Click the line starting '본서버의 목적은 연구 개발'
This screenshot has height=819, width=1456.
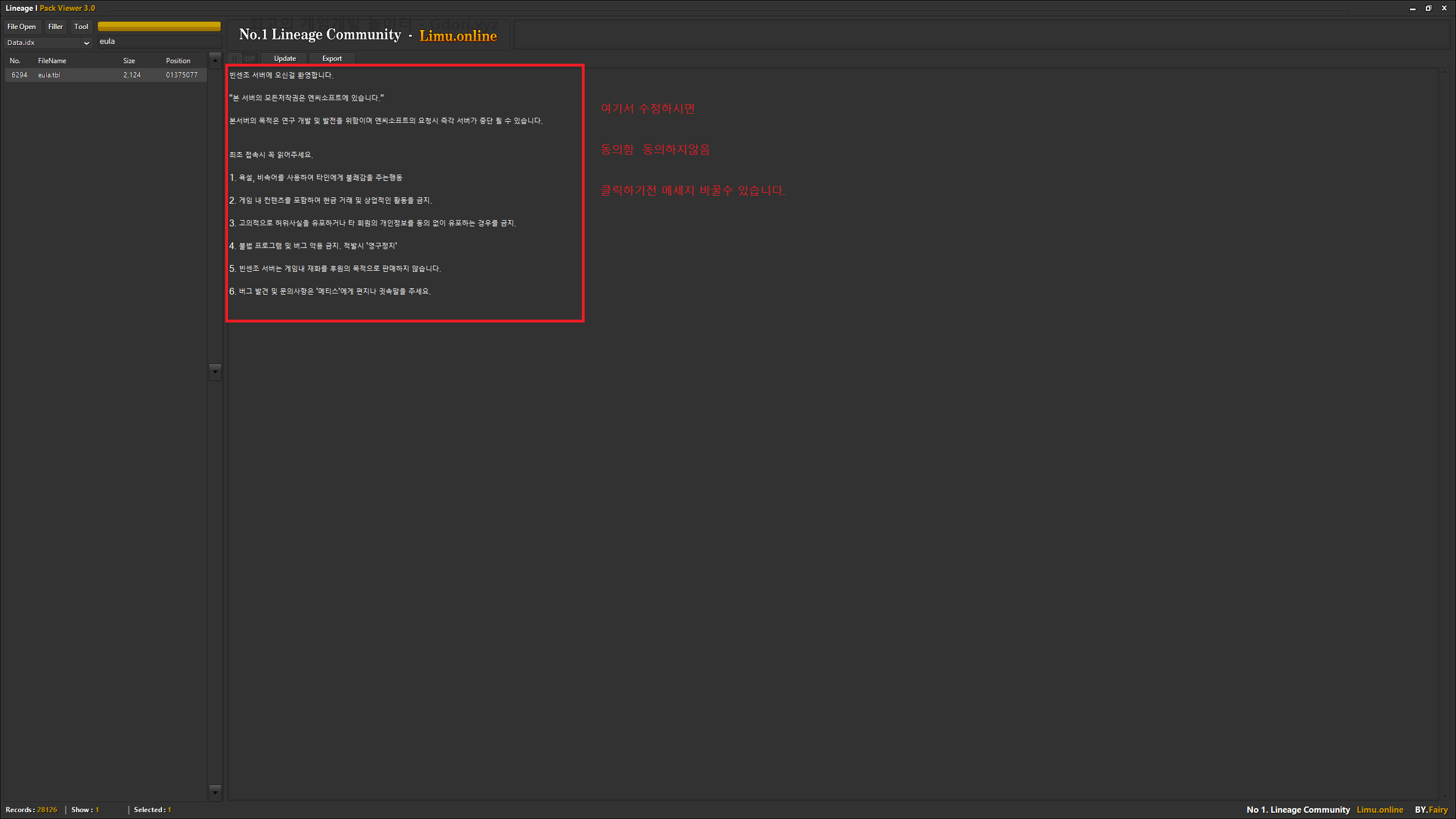tap(386, 121)
